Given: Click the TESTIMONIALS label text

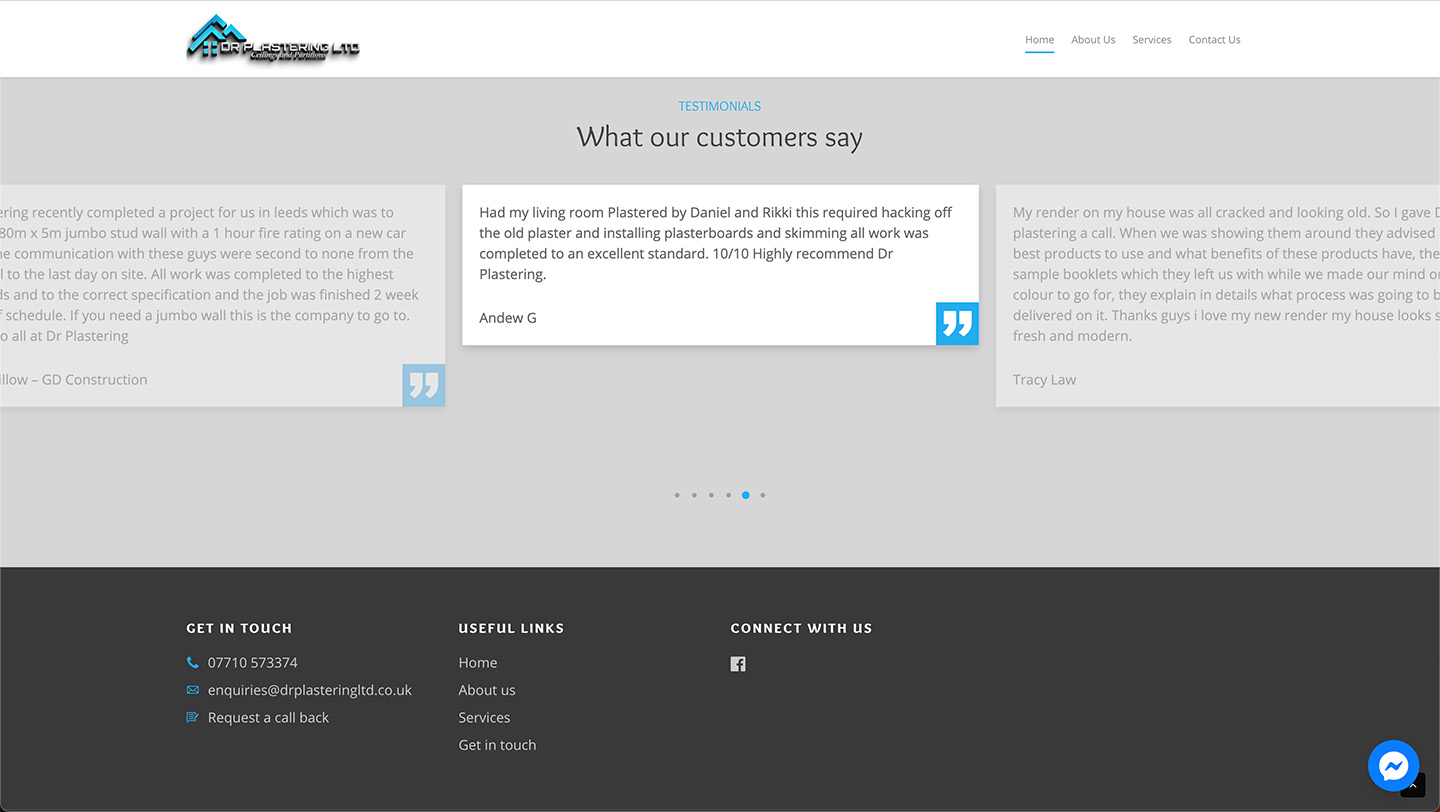Looking at the screenshot, I should pyautogui.click(x=720, y=106).
